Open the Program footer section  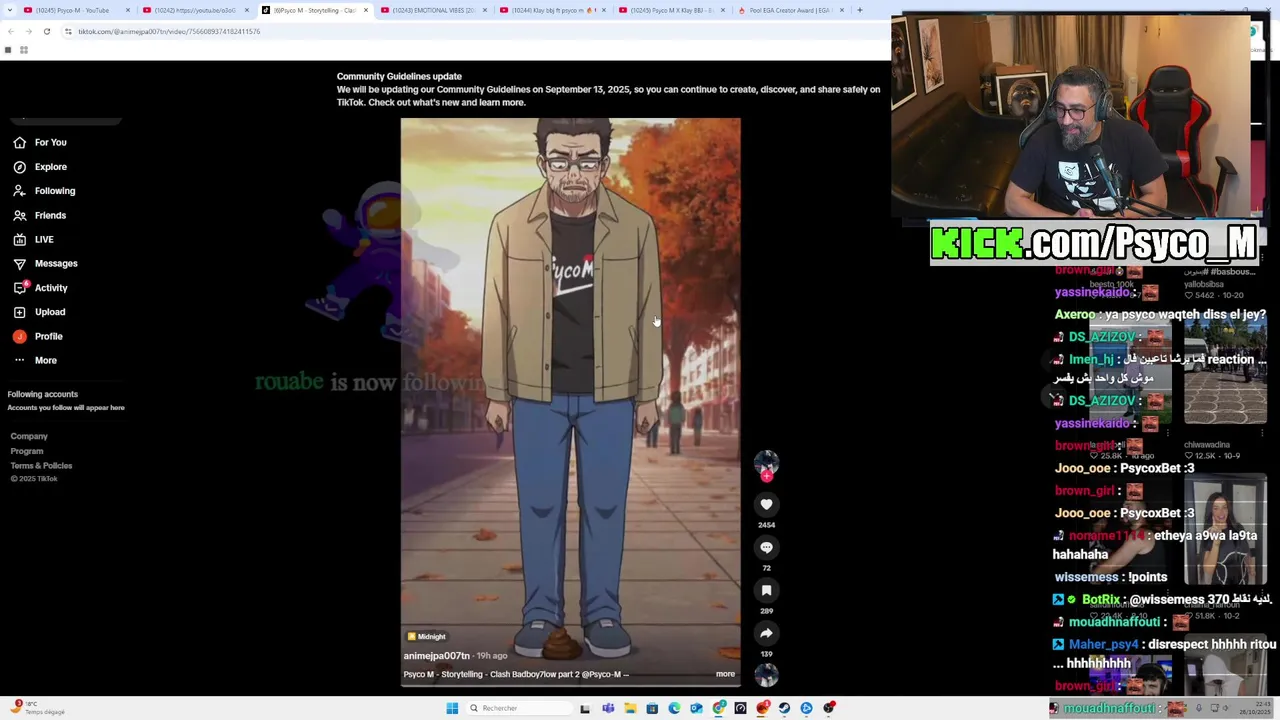point(27,451)
